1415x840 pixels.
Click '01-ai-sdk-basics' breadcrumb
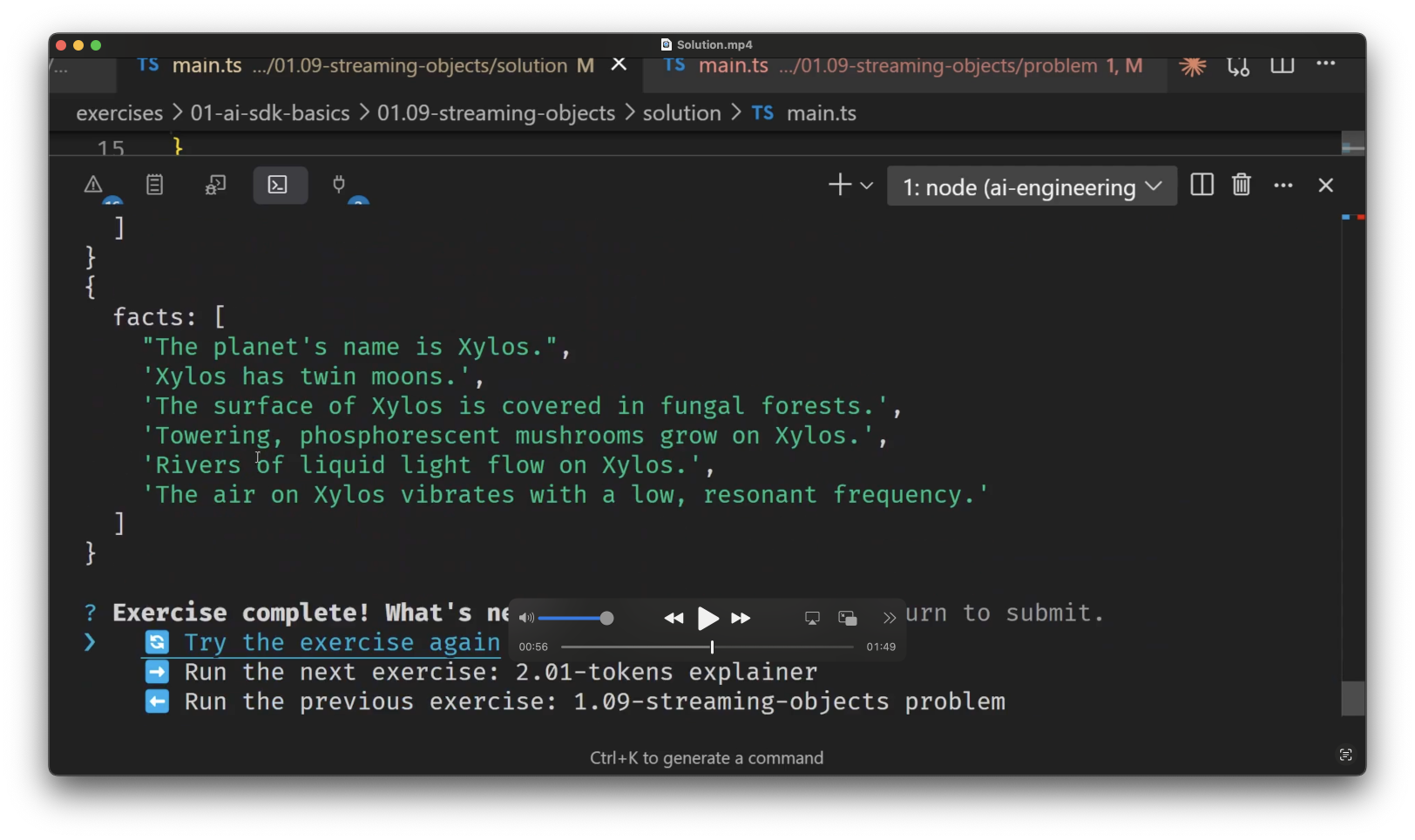[270, 113]
